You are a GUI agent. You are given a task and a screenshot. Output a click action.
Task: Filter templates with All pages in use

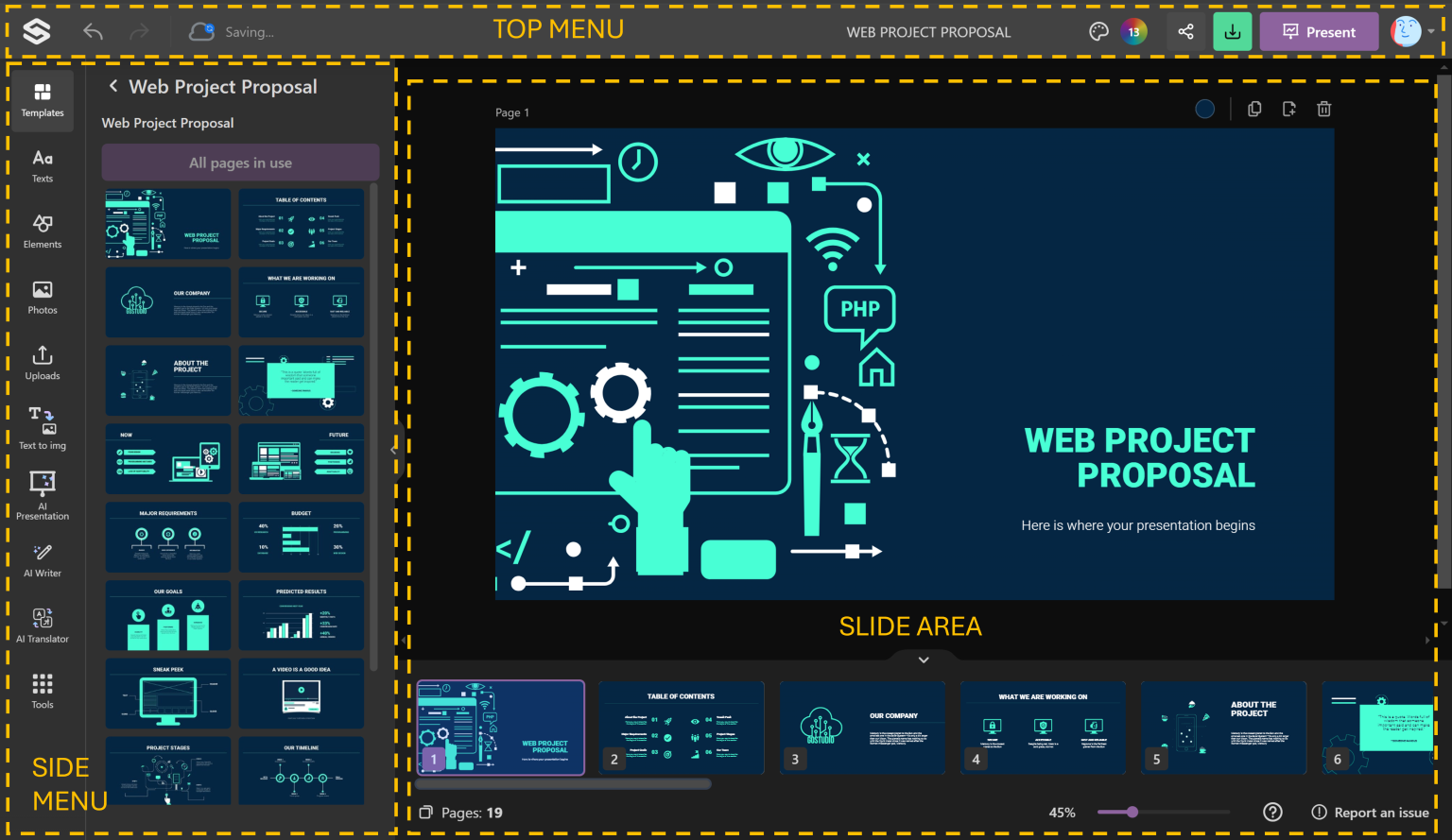[239, 162]
